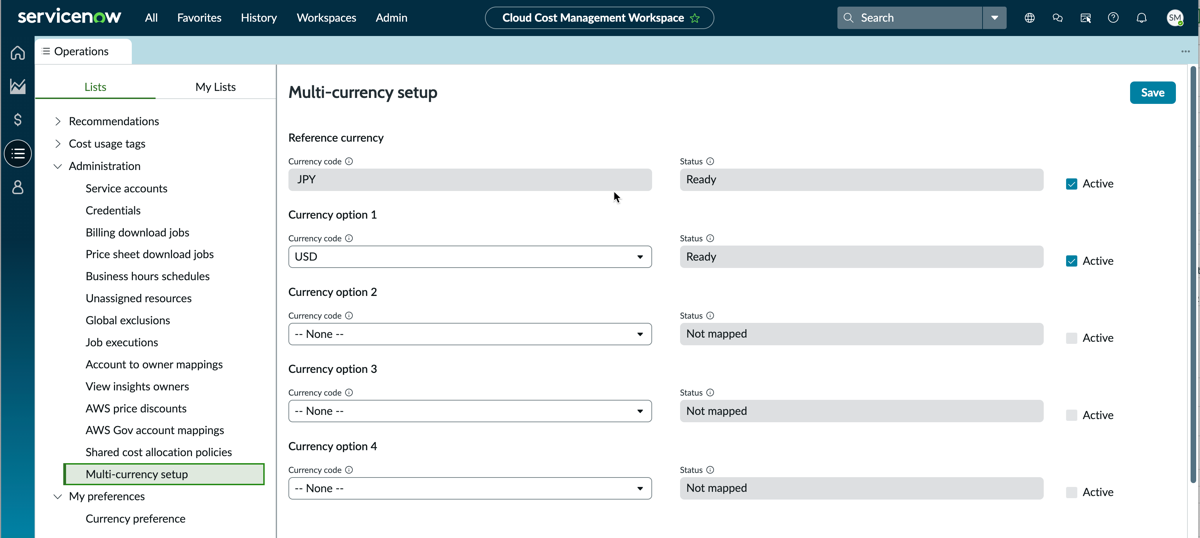Click the JPY reference currency field
This screenshot has height=538, width=1200.
click(x=470, y=180)
